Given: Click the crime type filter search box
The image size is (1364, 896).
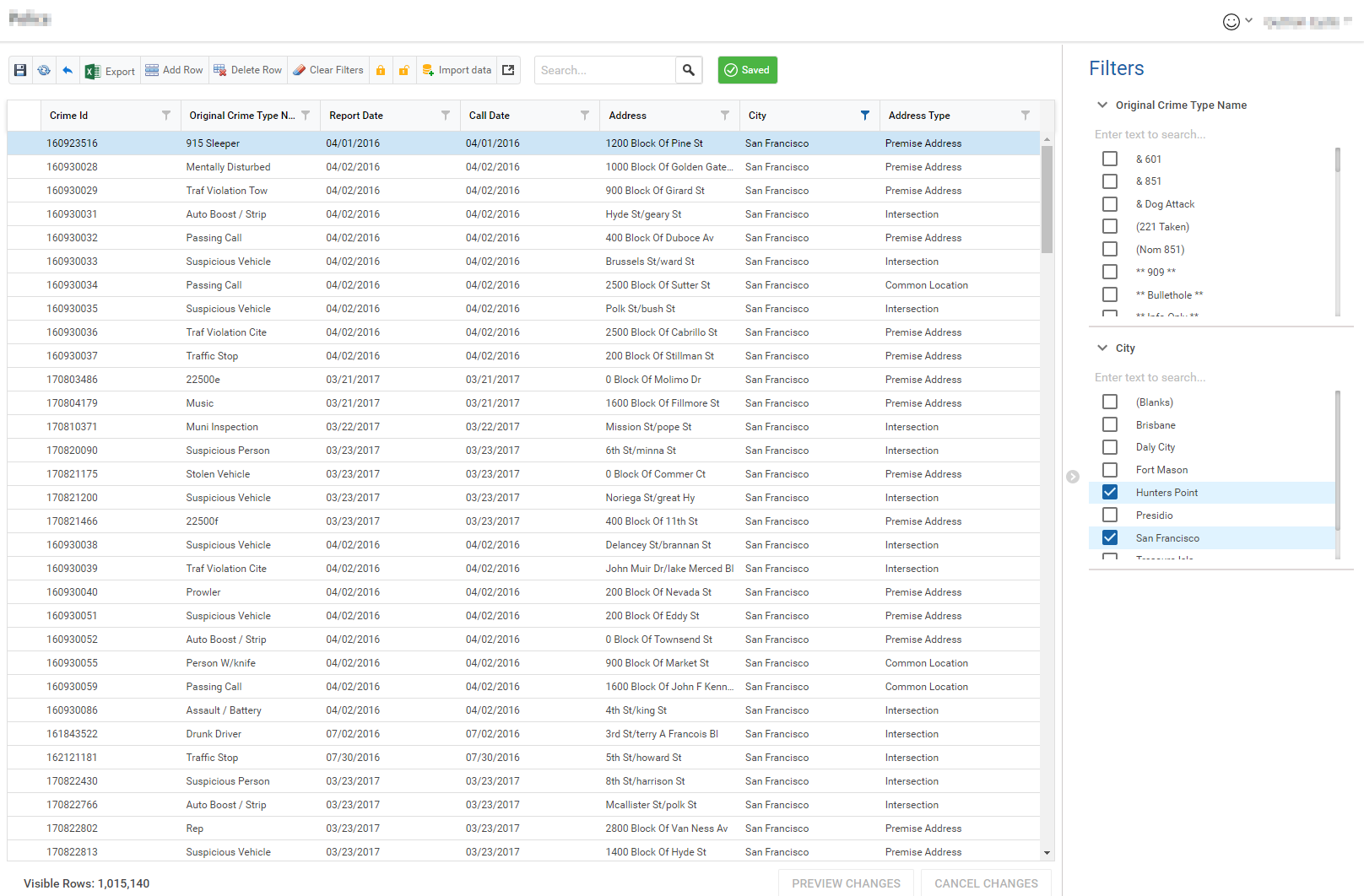Looking at the screenshot, I should tap(1215, 134).
